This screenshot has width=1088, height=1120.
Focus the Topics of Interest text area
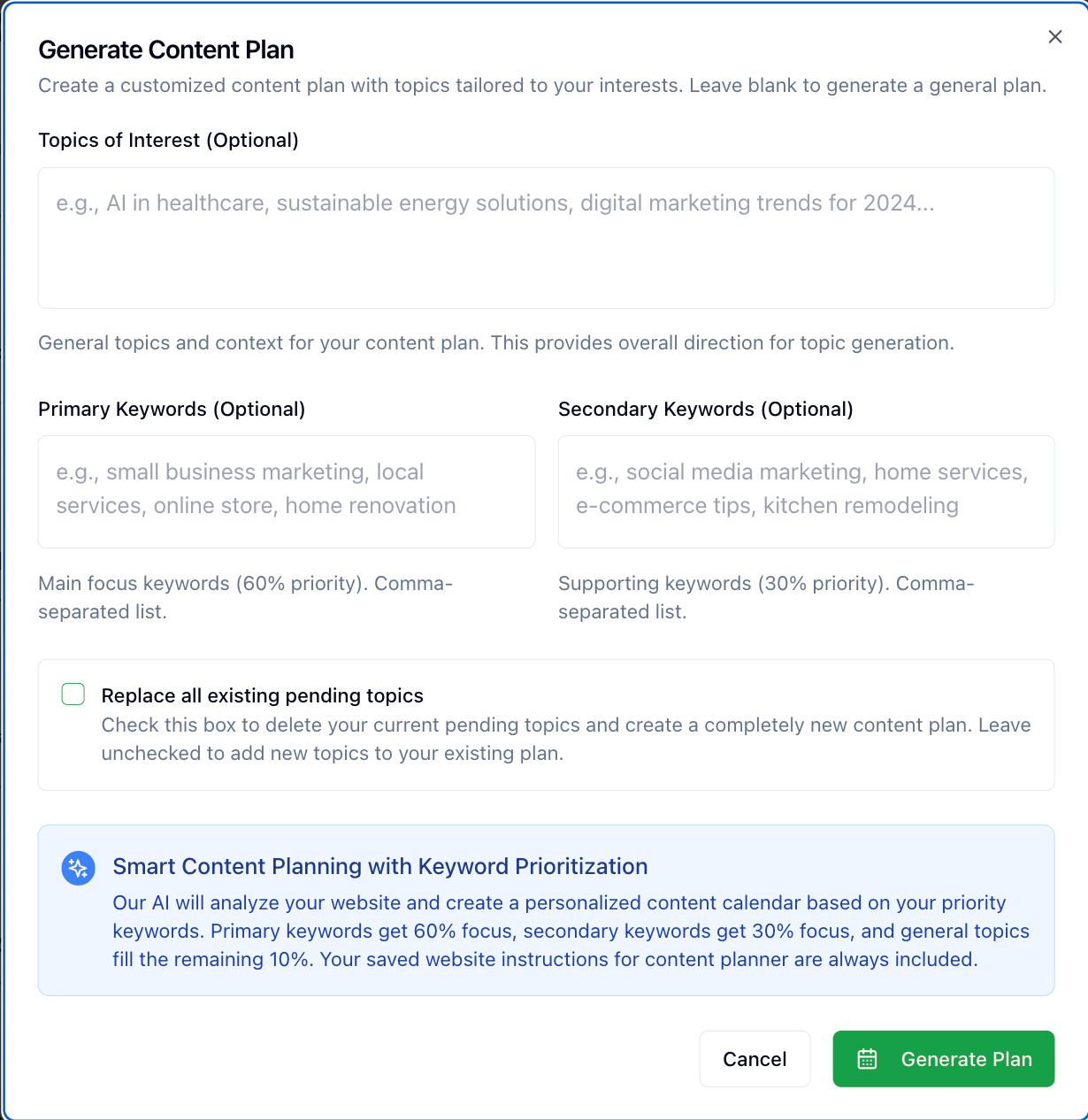pos(546,238)
